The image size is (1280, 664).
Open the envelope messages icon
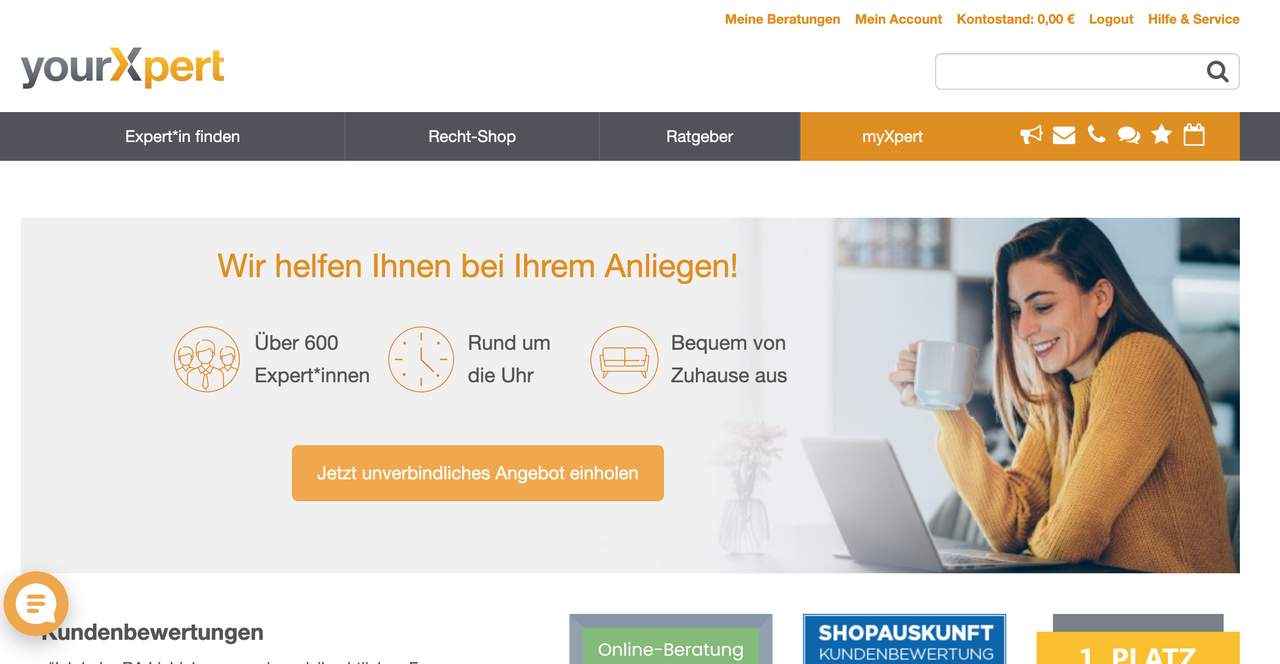coord(1064,135)
